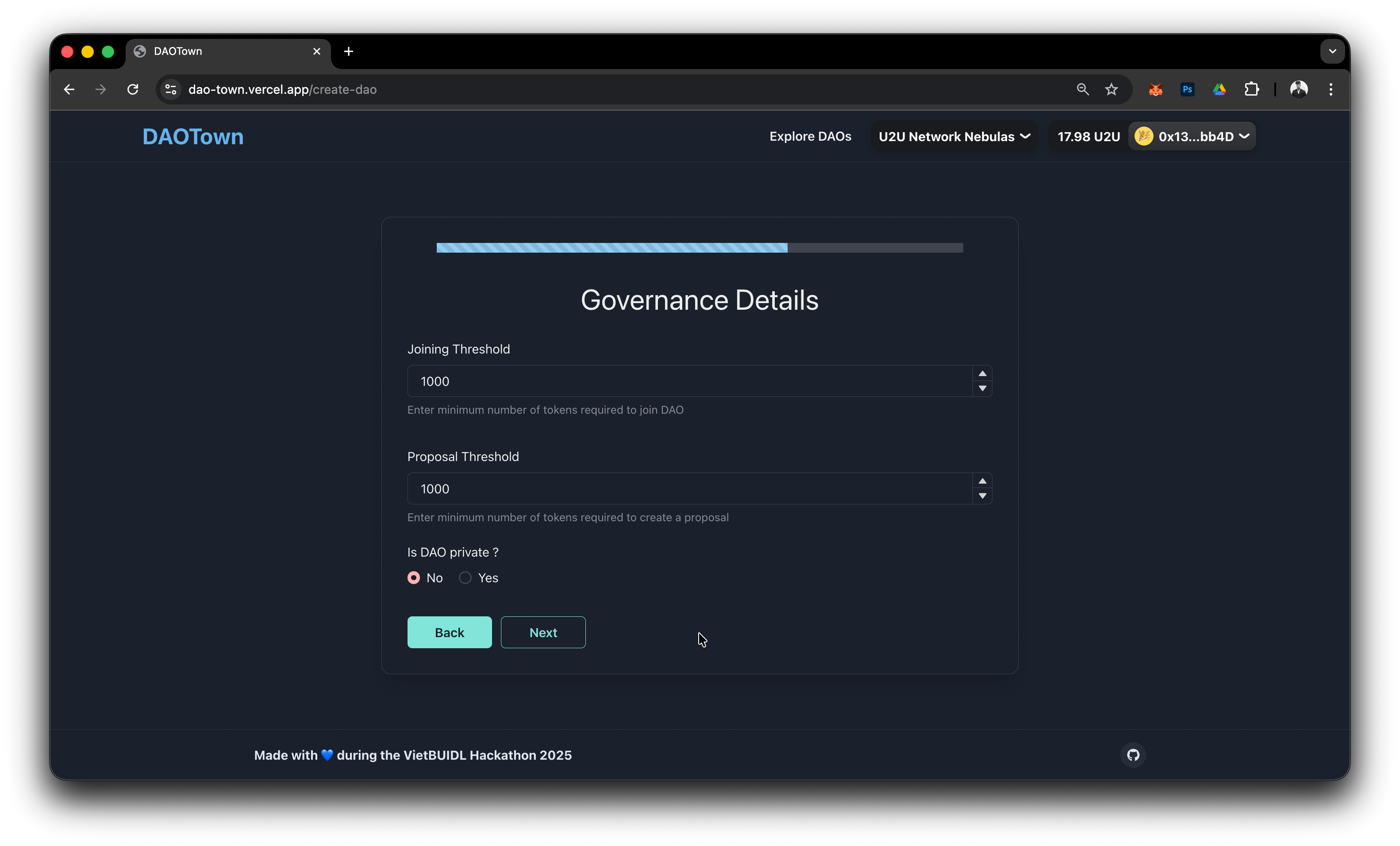
Task: Select Yes for DAO private
Action: pyautogui.click(x=465, y=578)
